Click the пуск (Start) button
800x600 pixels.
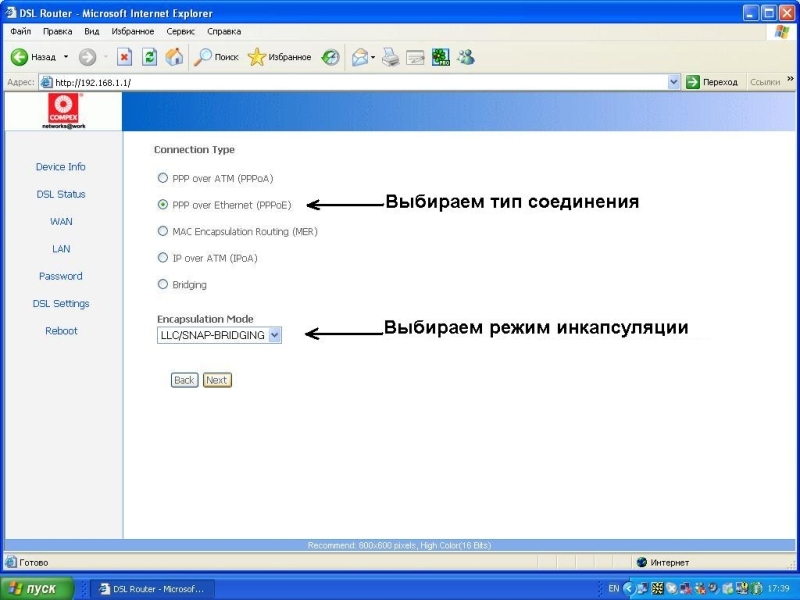click(x=37, y=589)
